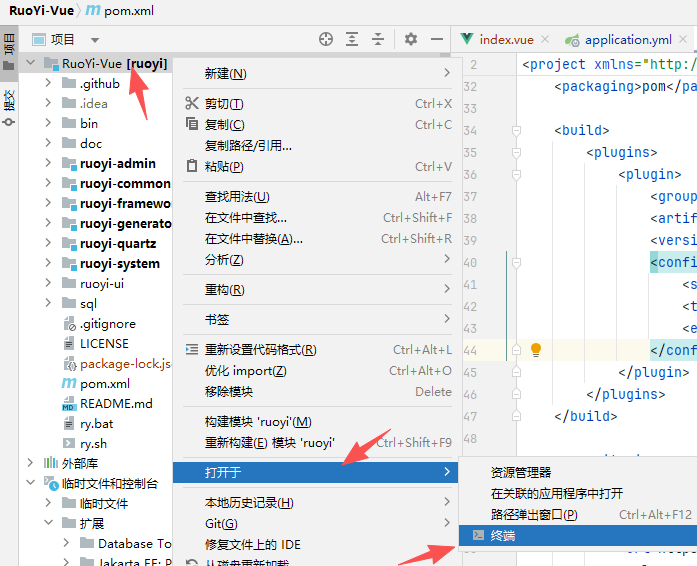Click the expand all icon in project panel
The image size is (697, 566).
352,39
